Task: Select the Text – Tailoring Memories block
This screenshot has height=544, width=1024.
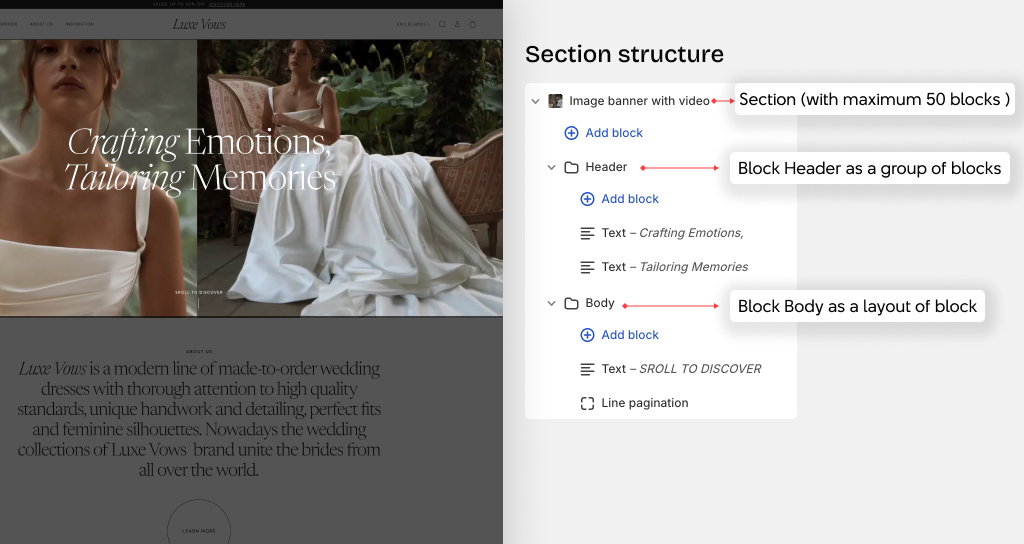Action: point(674,267)
